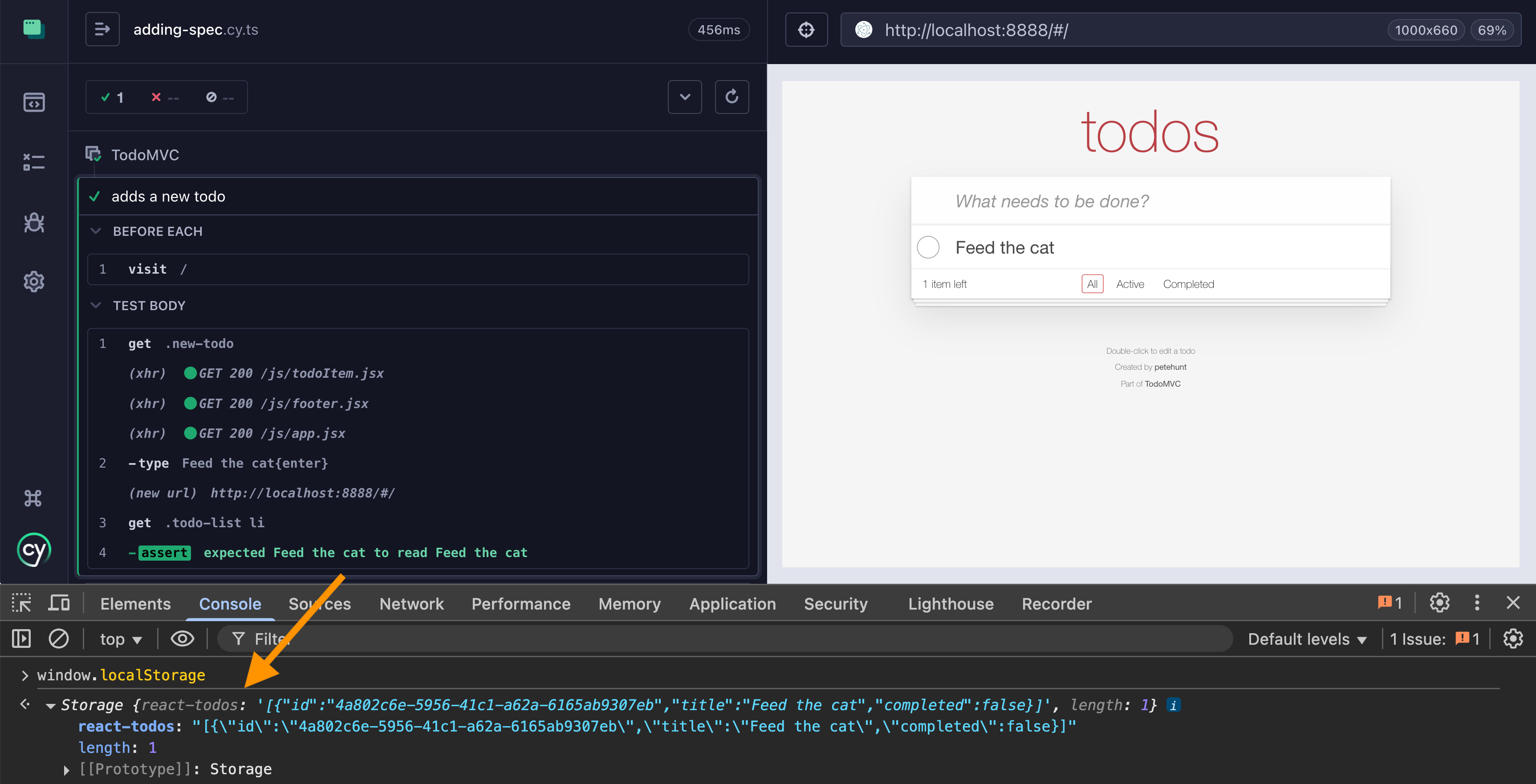Open the Lighthouse tab
This screenshot has height=784, width=1536.
(951, 603)
